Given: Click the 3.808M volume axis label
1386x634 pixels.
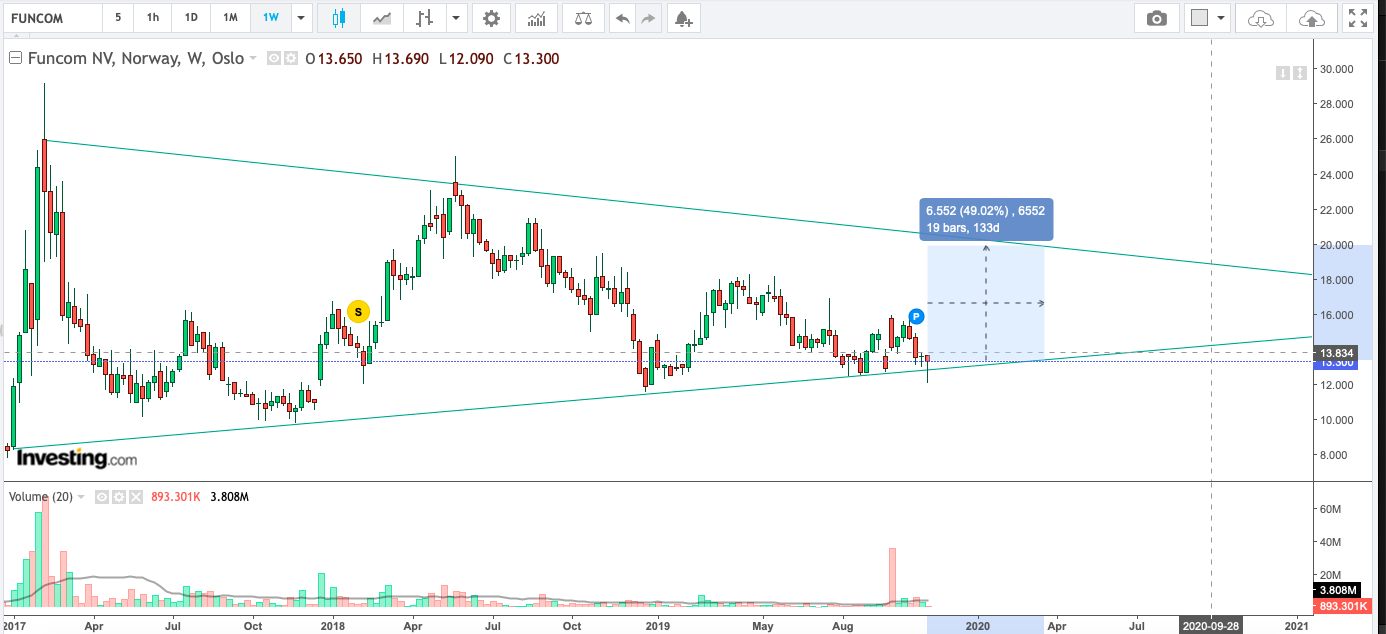Looking at the screenshot, I should pyautogui.click(x=1337, y=591).
